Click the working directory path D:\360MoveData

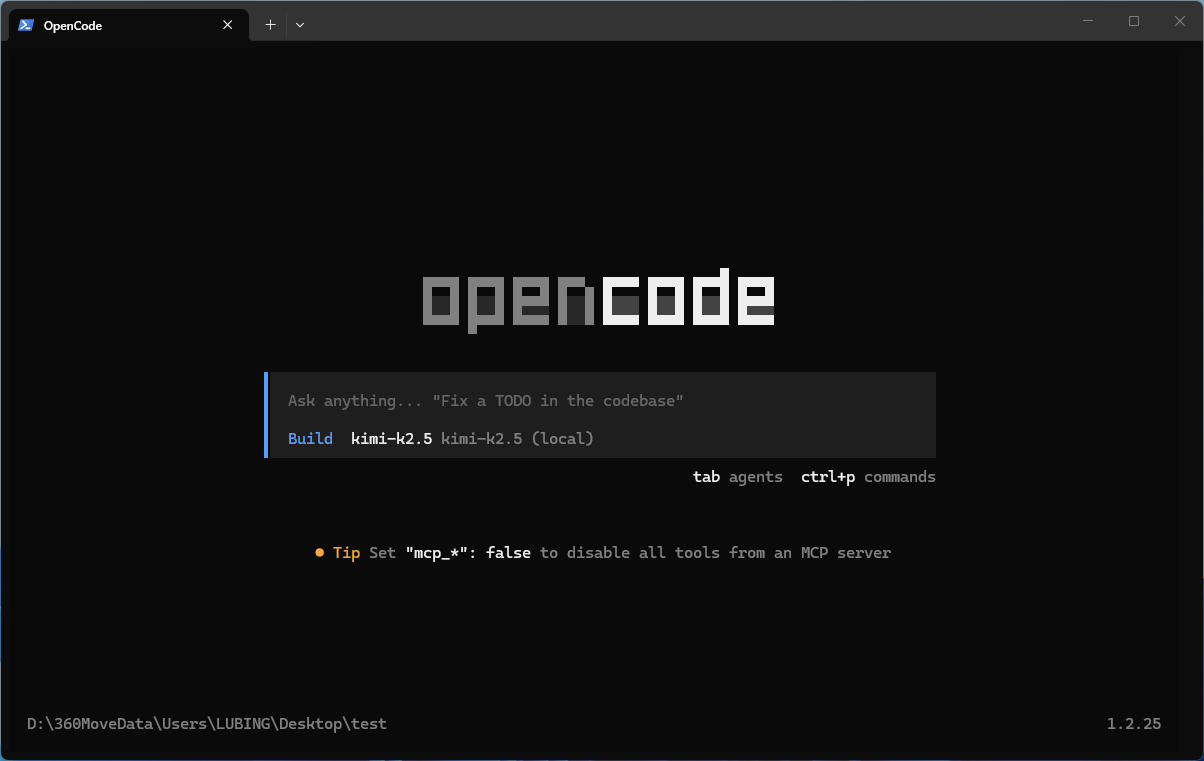pos(207,724)
